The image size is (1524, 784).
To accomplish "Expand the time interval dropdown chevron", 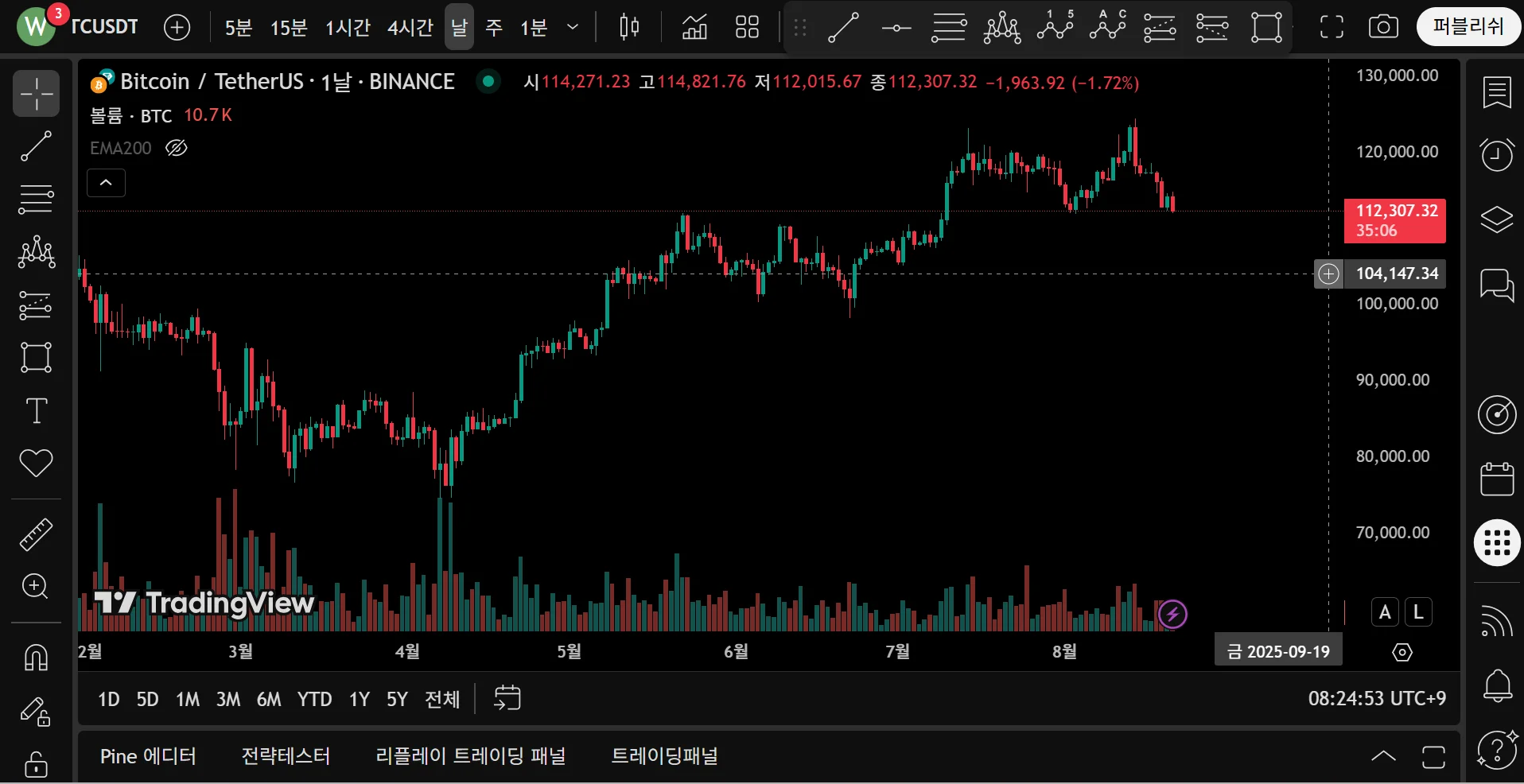I will coord(573,27).
